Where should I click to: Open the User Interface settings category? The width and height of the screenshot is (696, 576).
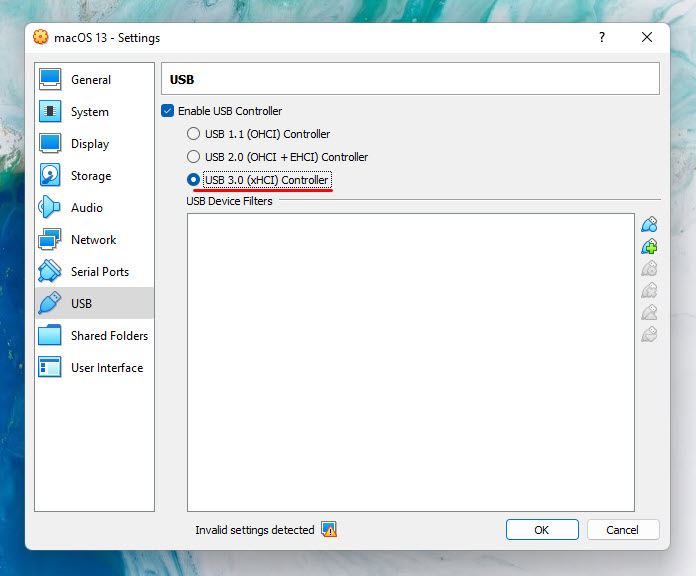[94, 368]
